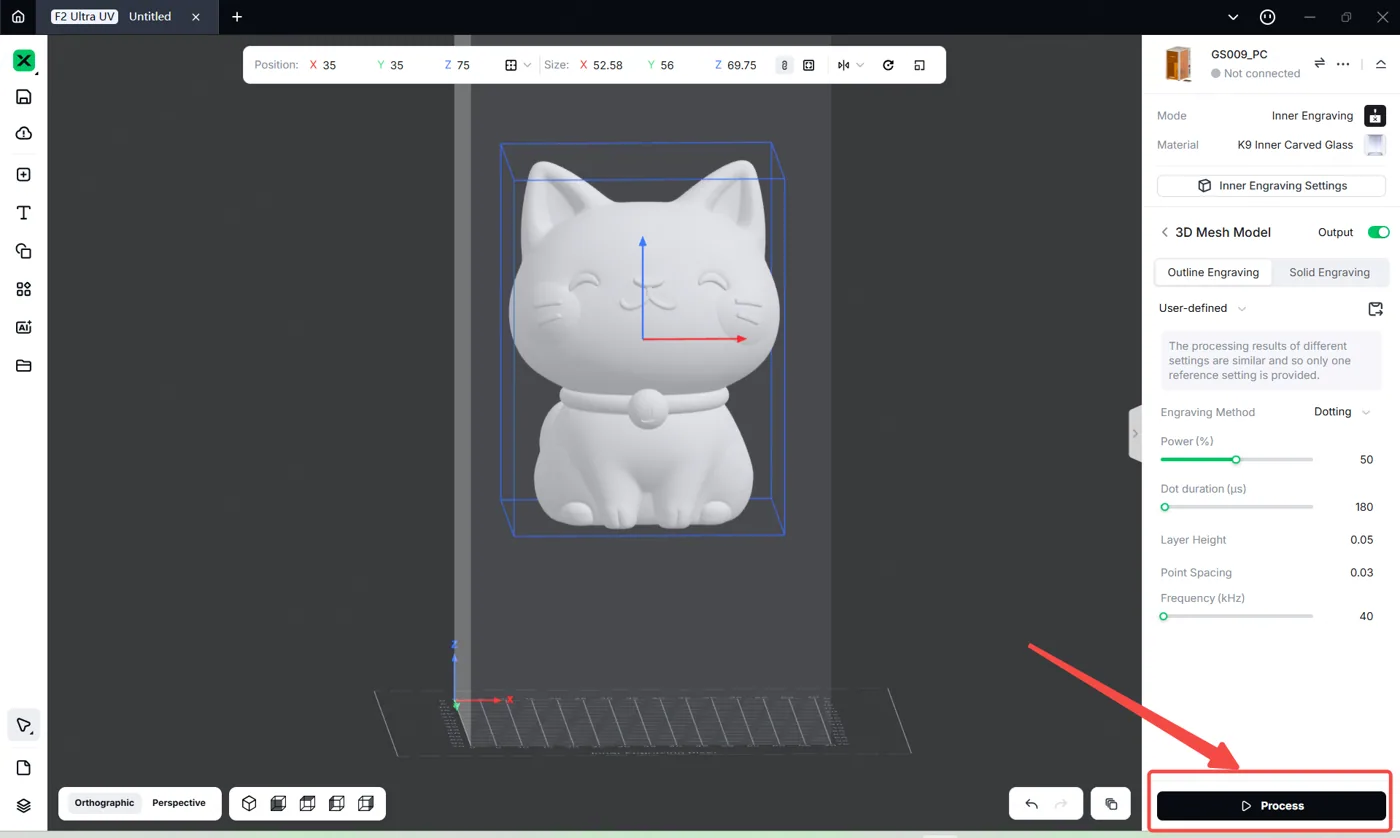Click the K9 glass material thumbnail
1400x838 pixels.
[x=1375, y=145]
